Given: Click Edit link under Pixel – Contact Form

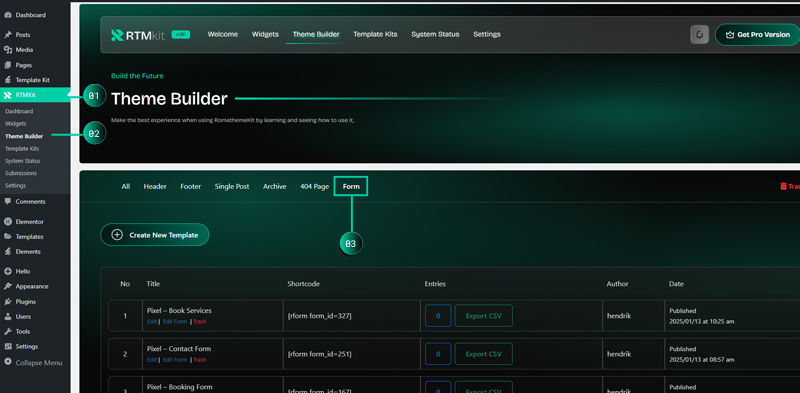Looking at the screenshot, I should tap(152, 360).
